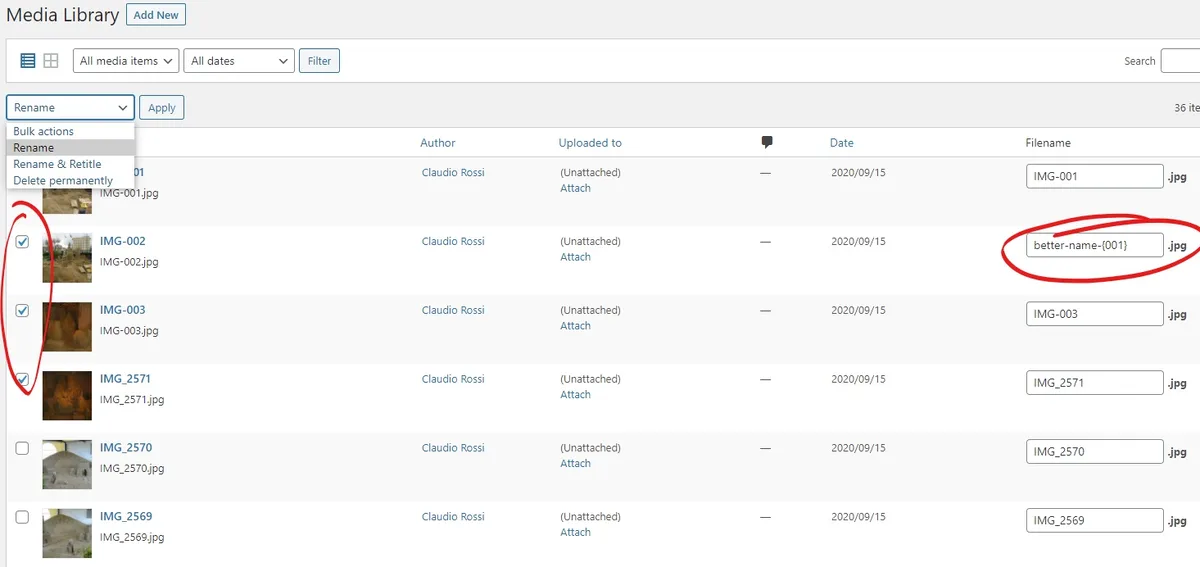This screenshot has width=1200, height=567.
Task: Open the IMG-002 thumbnail image
Action: tap(67, 259)
